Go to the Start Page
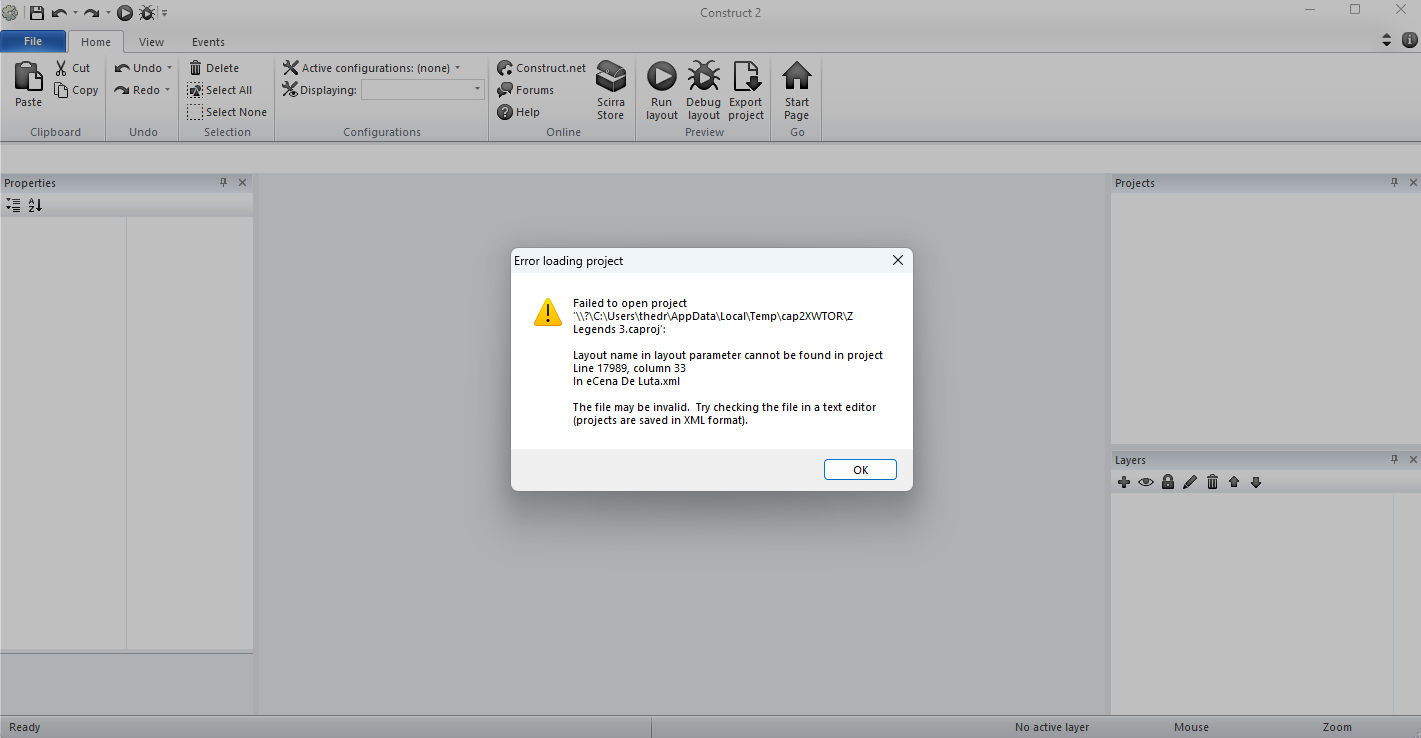The width and height of the screenshot is (1421, 738). [797, 90]
